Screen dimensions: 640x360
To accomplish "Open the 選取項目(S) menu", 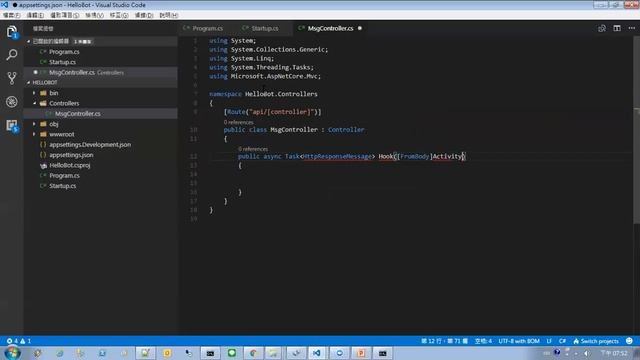I will click(x=64, y=15).
